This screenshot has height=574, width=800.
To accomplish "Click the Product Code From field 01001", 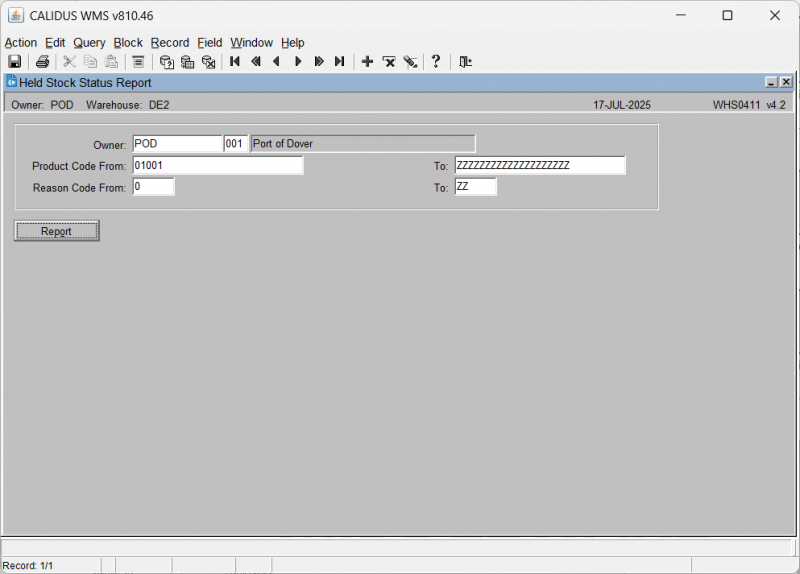I will tap(218, 165).
